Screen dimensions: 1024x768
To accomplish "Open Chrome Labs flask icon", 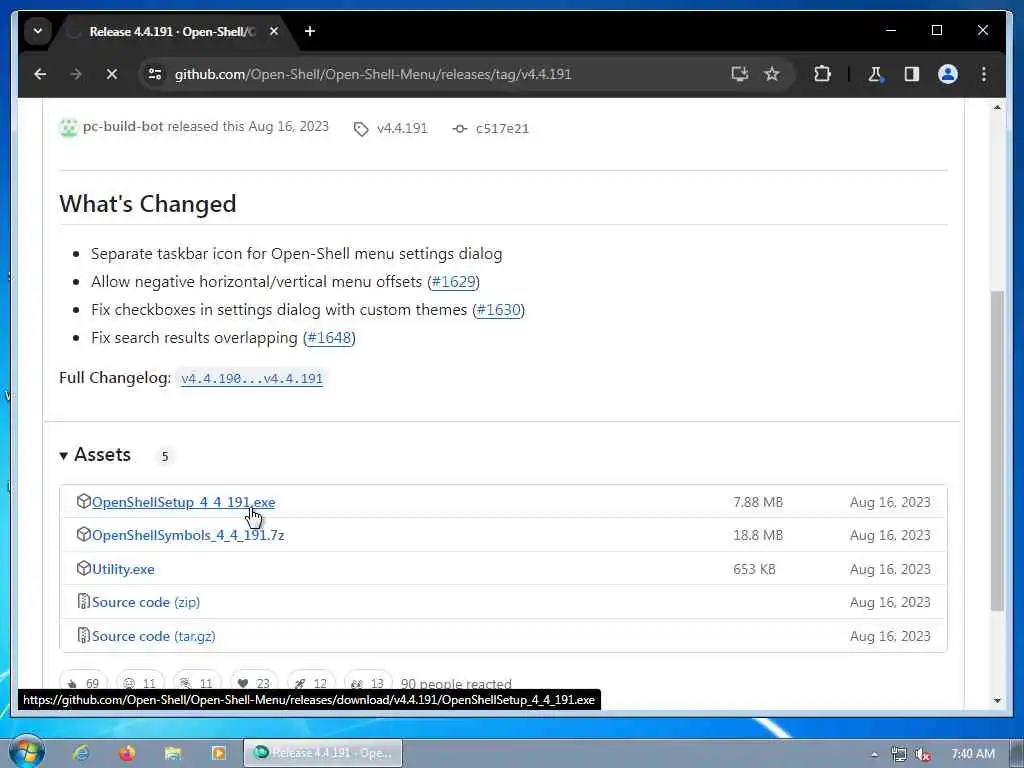I will 875,74.
